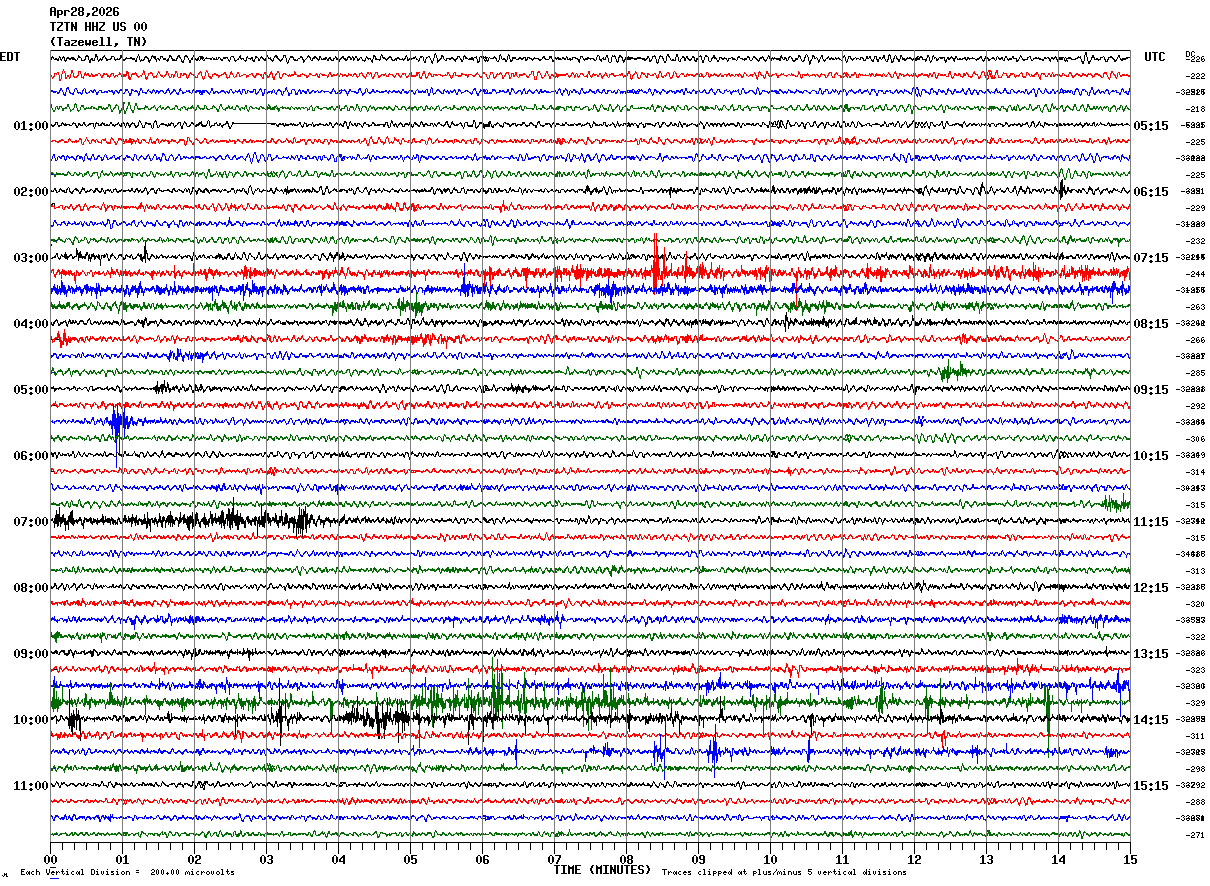Viewport: 1210px width, 886px height.
Task: Click the UTC column header
Action: tap(1155, 57)
